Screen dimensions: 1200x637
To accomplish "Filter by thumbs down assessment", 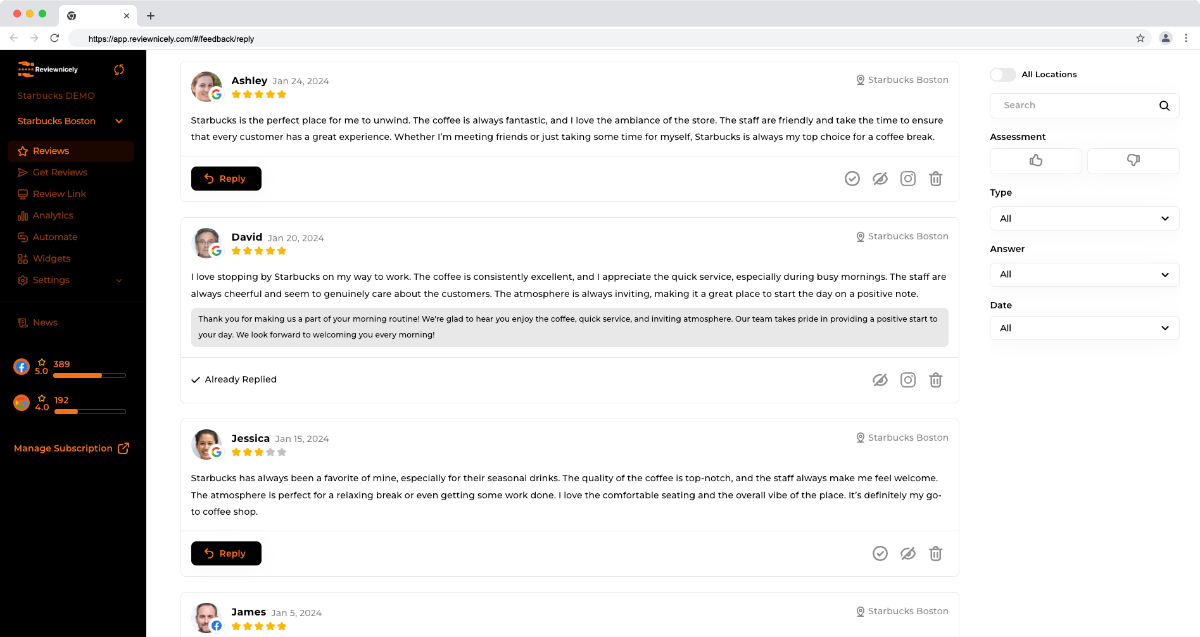I will pos(1133,160).
